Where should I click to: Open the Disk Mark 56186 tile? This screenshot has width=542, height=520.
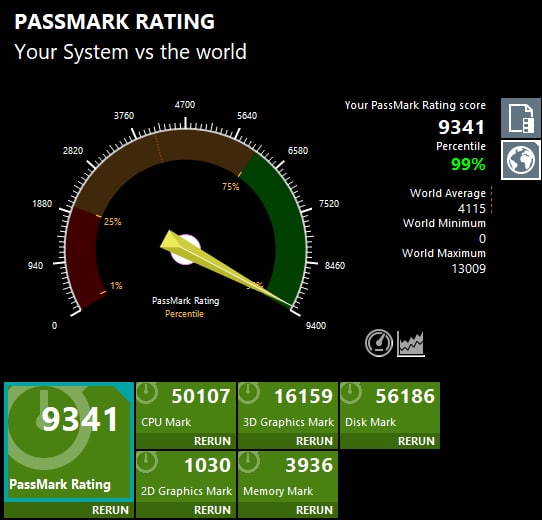point(390,408)
